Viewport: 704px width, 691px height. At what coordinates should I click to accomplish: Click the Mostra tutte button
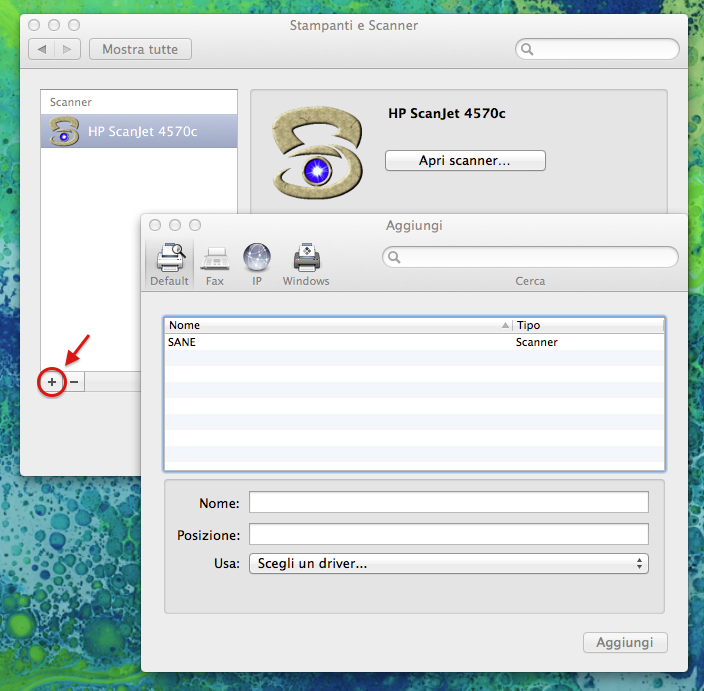coord(140,49)
